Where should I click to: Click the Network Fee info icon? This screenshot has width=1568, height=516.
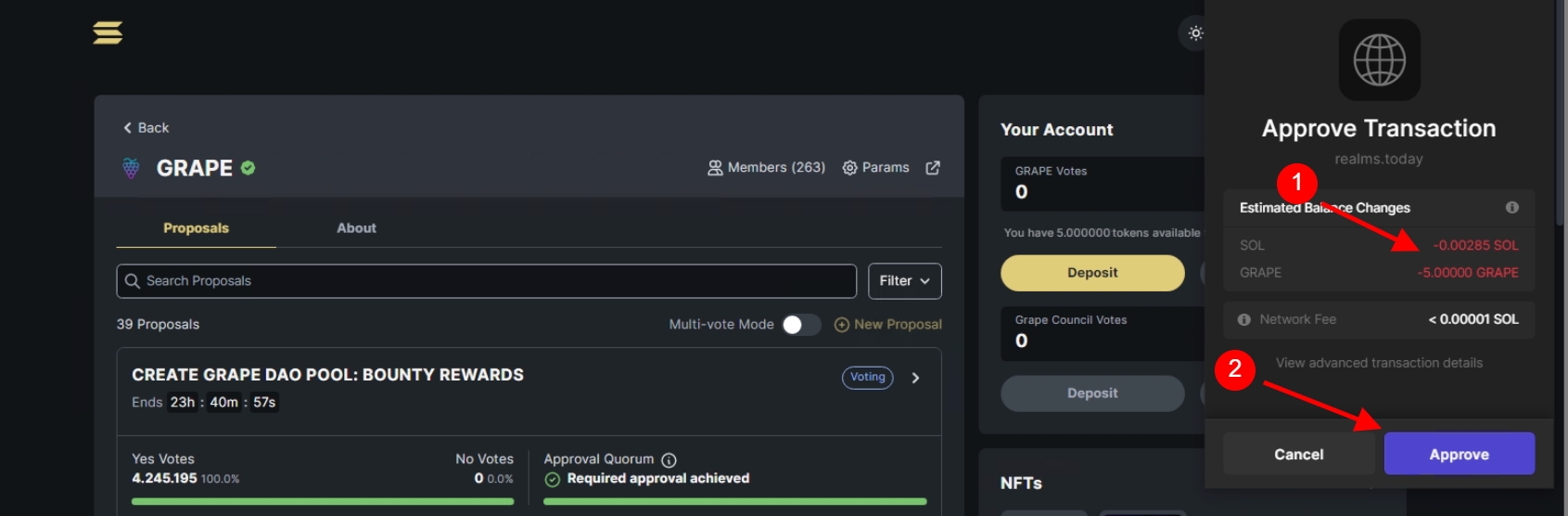(x=1244, y=320)
